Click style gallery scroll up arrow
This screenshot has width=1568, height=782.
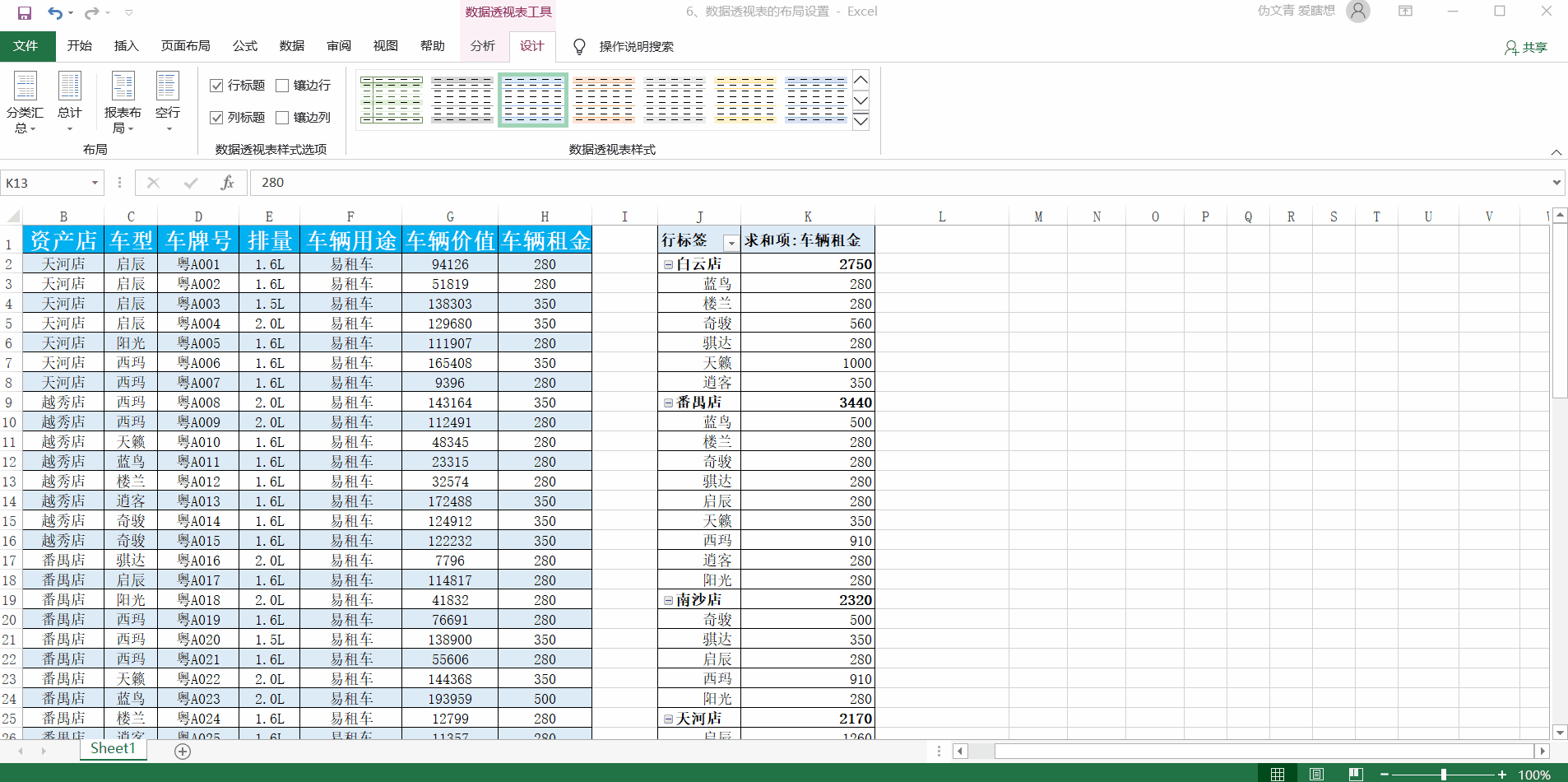(x=861, y=80)
